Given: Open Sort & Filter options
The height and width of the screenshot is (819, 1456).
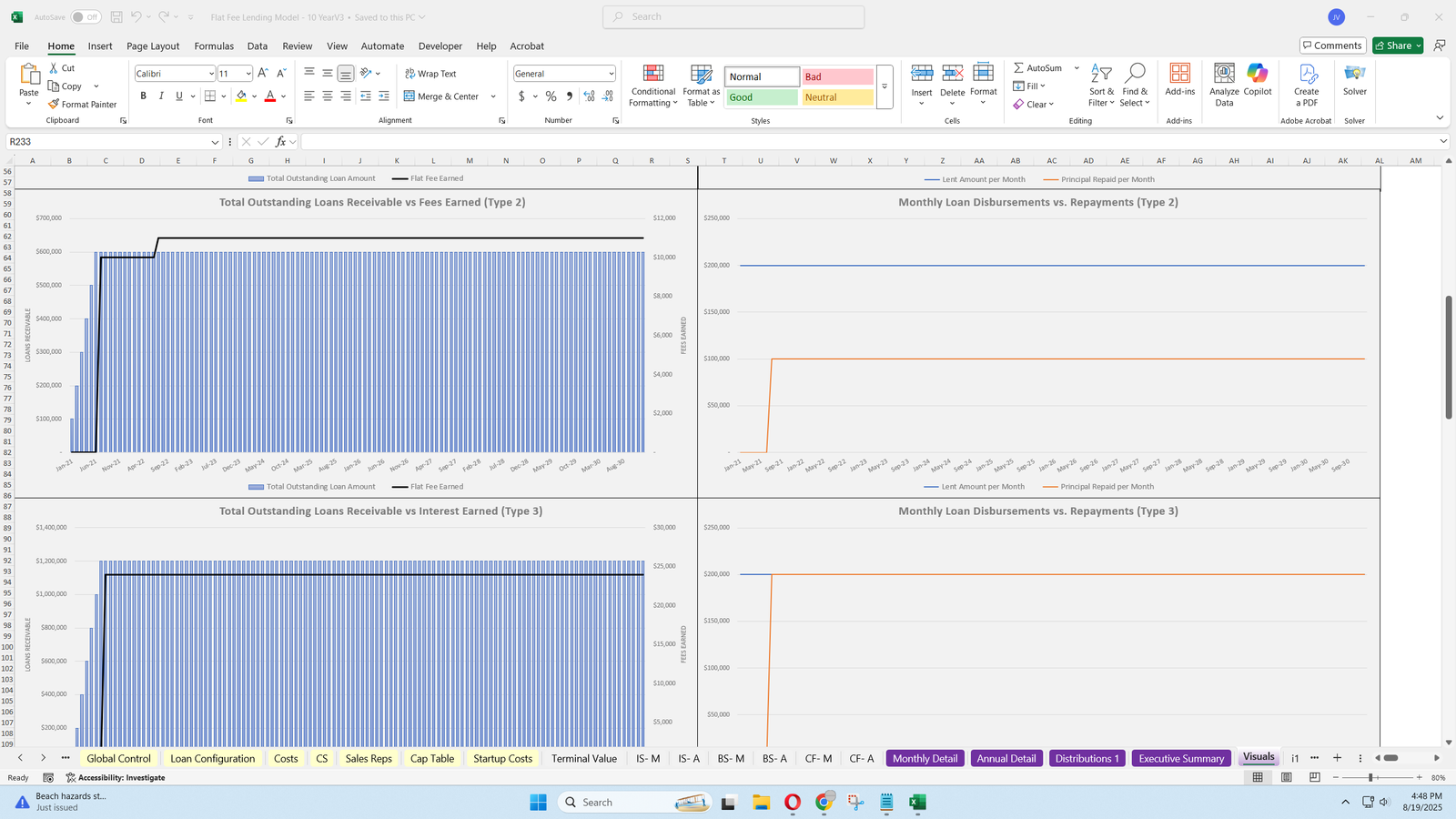Looking at the screenshot, I should [x=1101, y=85].
